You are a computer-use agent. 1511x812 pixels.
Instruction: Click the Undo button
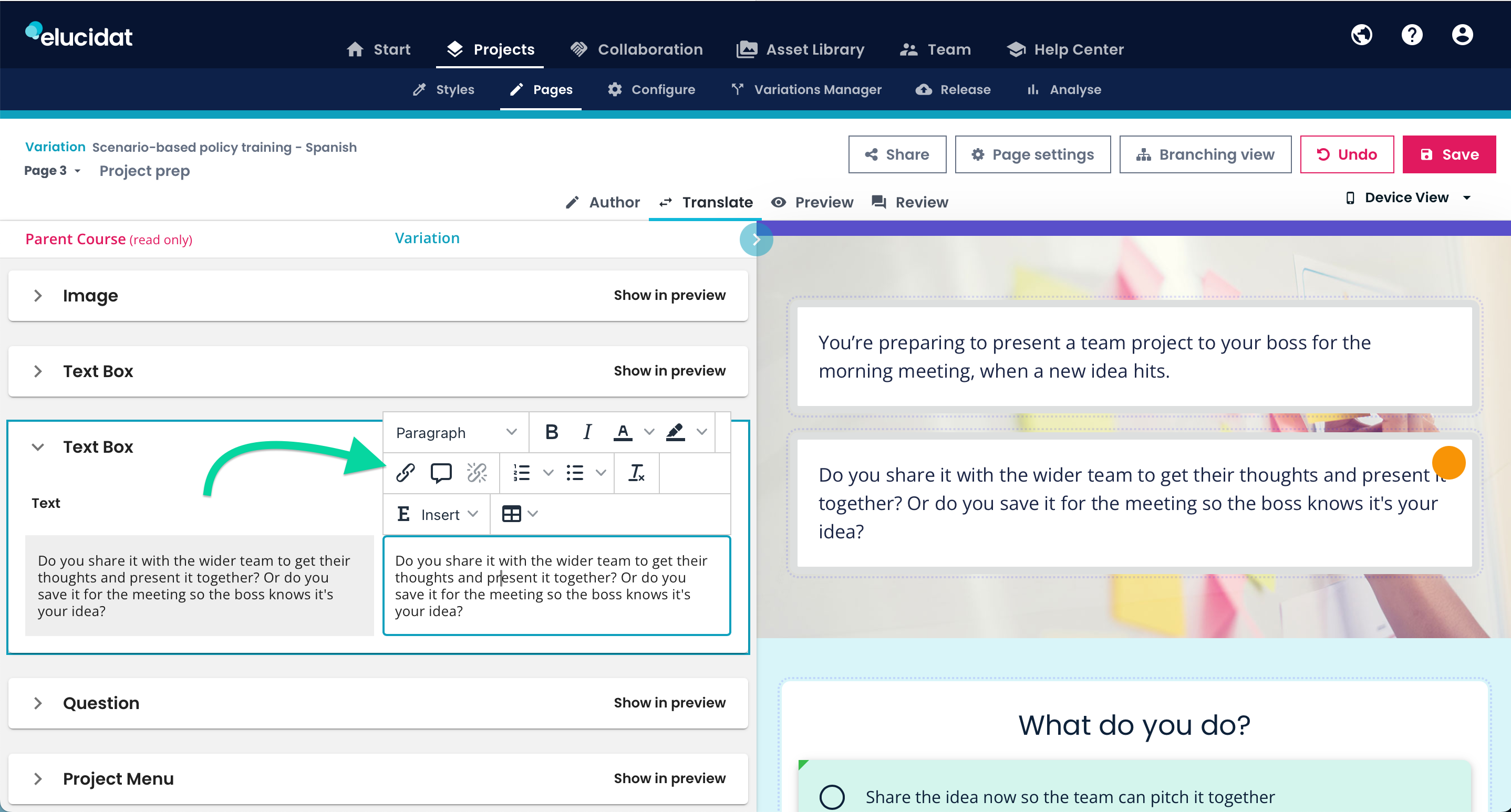click(x=1347, y=154)
